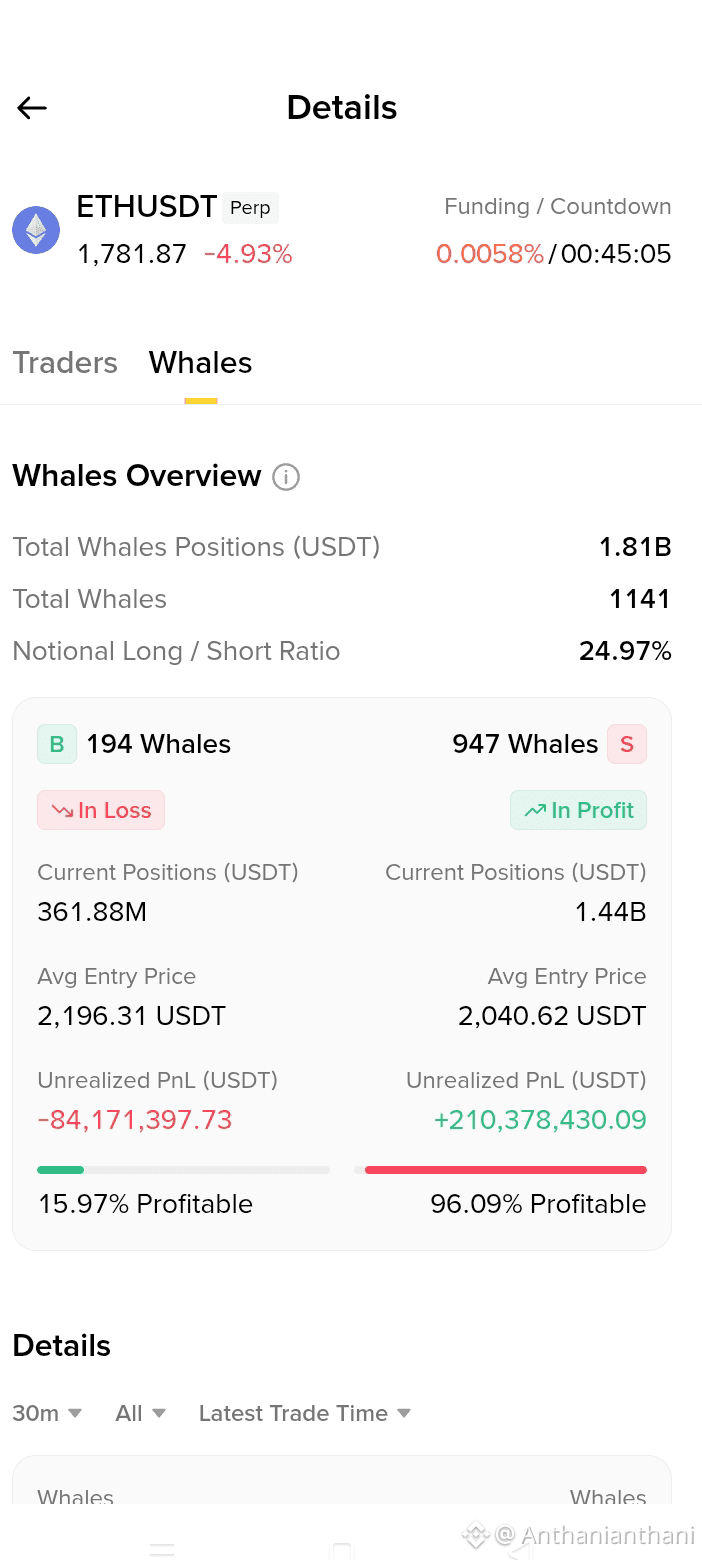Tap the In Loss trend badge
Viewport: 702px width, 1560px height.
coord(101,810)
